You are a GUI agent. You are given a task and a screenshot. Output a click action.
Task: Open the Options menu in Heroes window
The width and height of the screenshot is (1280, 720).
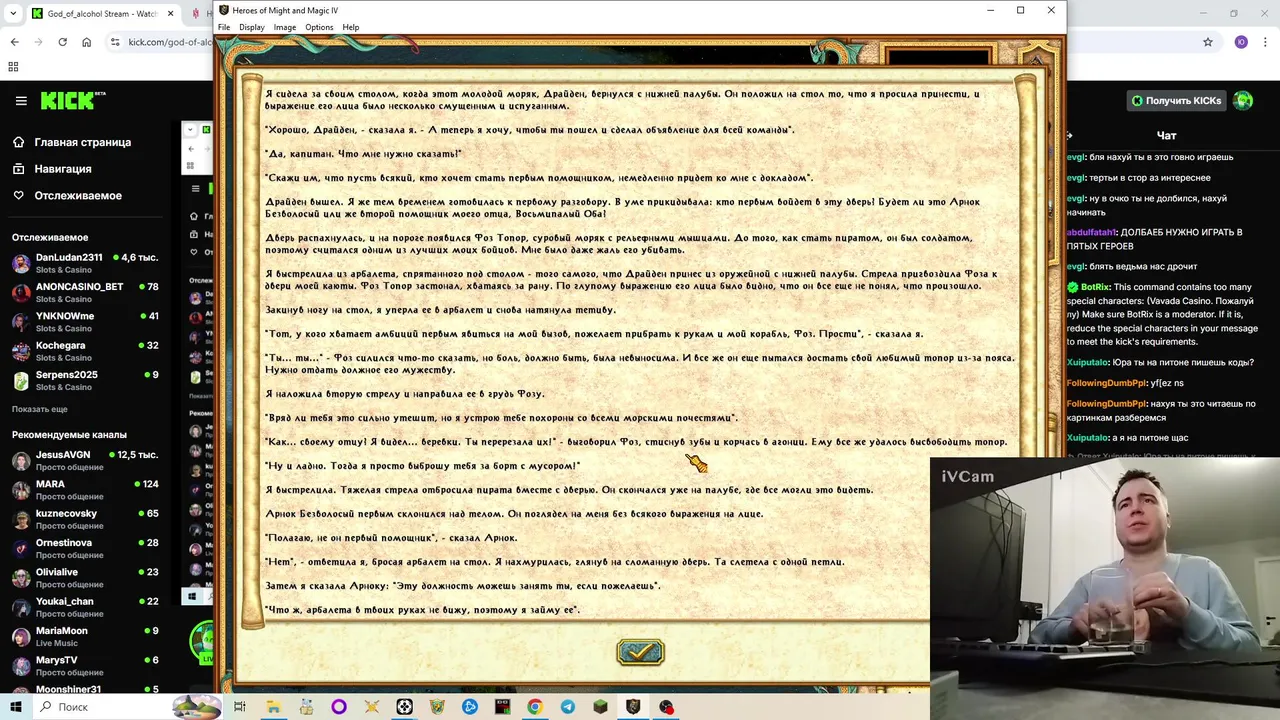pyautogui.click(x=319, y=27)
